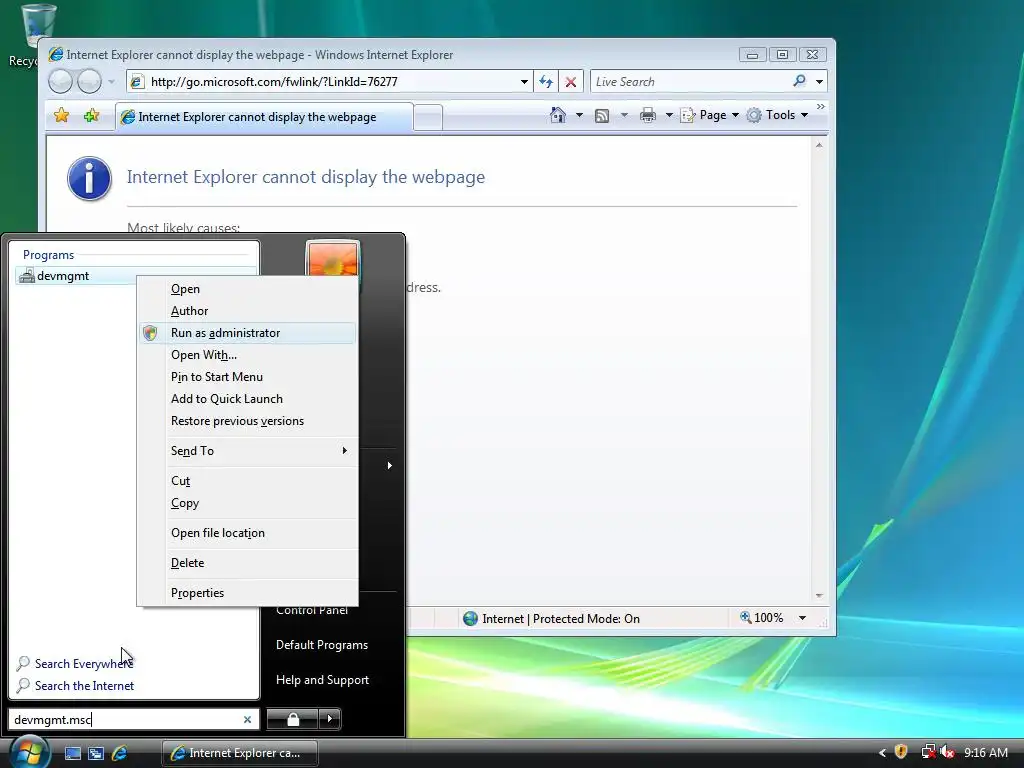The image size is (1024, 768).
Task: Click the user account picture thumbnail
Action: [332, 259]
